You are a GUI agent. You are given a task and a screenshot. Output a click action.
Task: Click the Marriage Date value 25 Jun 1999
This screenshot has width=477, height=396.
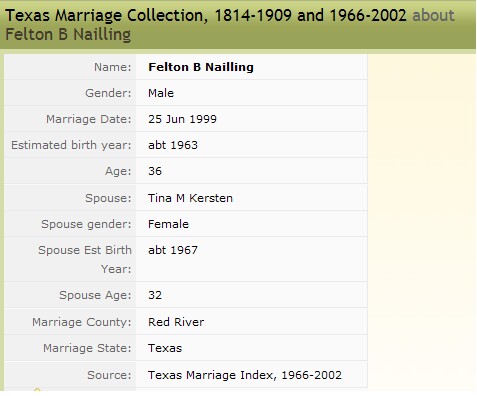pyautogui.click(x=182, y=119)
